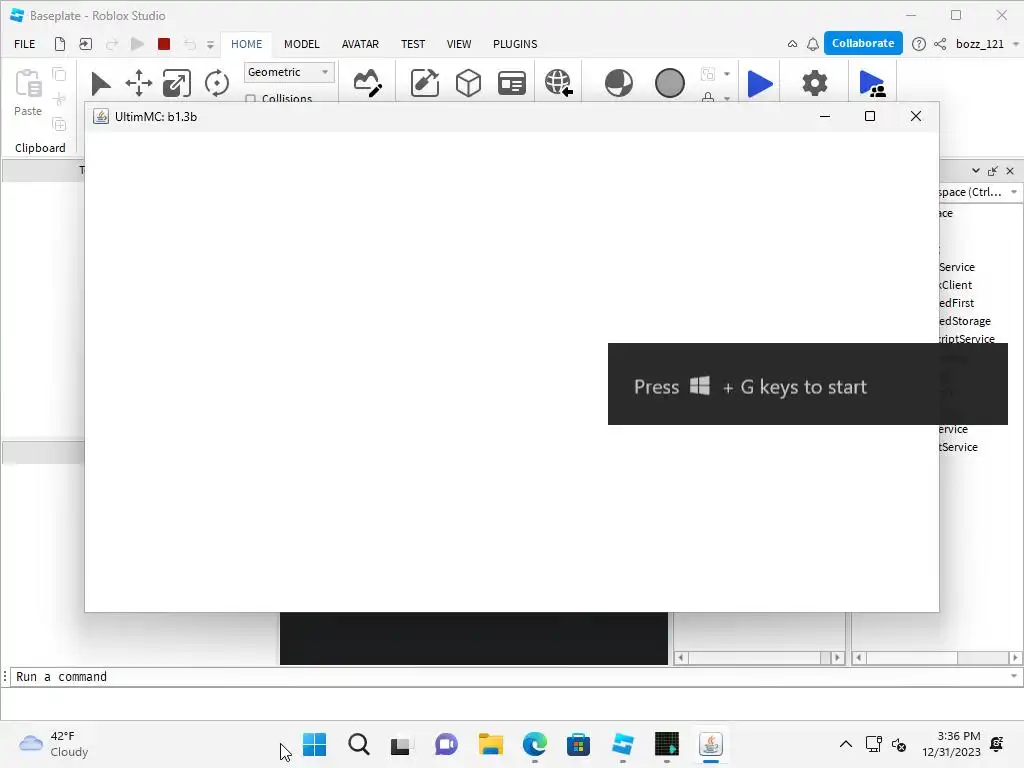Close the Explorer panel

coord(1010,171)
